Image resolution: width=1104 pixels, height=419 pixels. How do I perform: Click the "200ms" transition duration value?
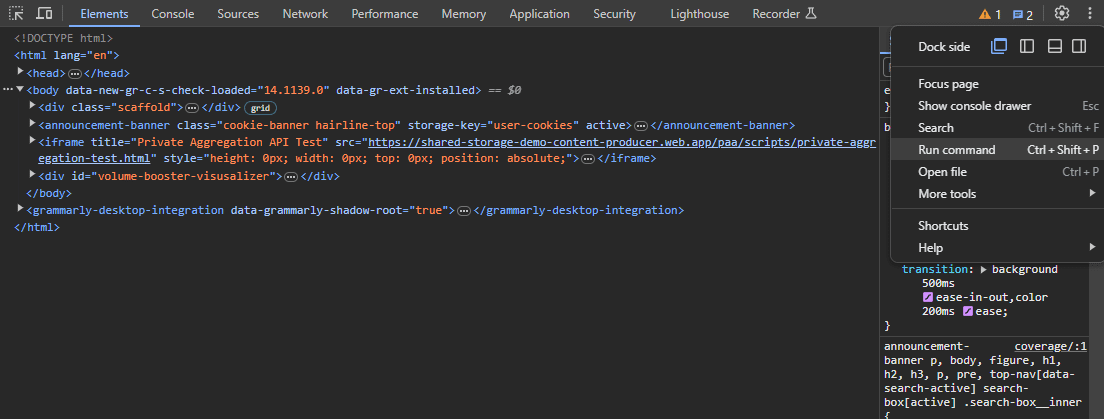pyautogui.click(x=938, y=311)
